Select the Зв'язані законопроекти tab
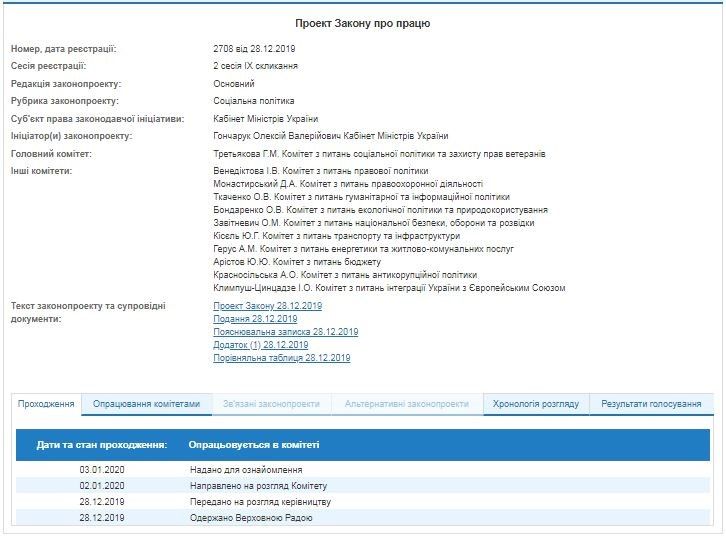 tap(271, 404)
